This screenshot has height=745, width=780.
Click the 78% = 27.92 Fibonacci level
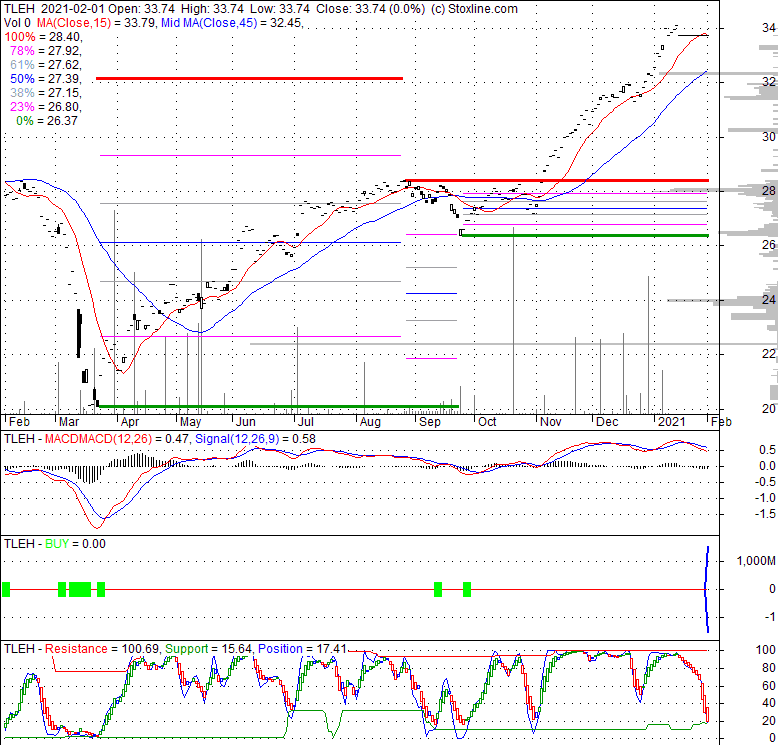tap(45, 51)
